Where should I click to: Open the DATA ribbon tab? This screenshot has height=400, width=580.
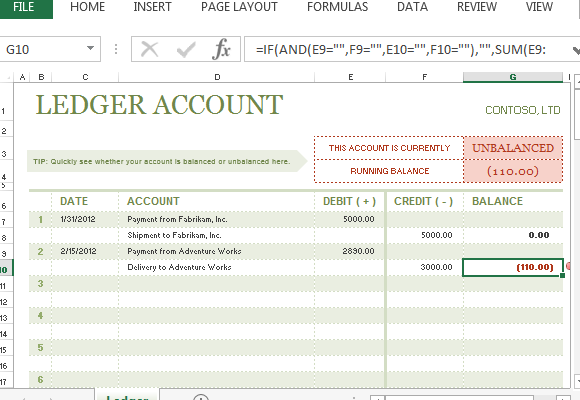click(x=412, y=7)
